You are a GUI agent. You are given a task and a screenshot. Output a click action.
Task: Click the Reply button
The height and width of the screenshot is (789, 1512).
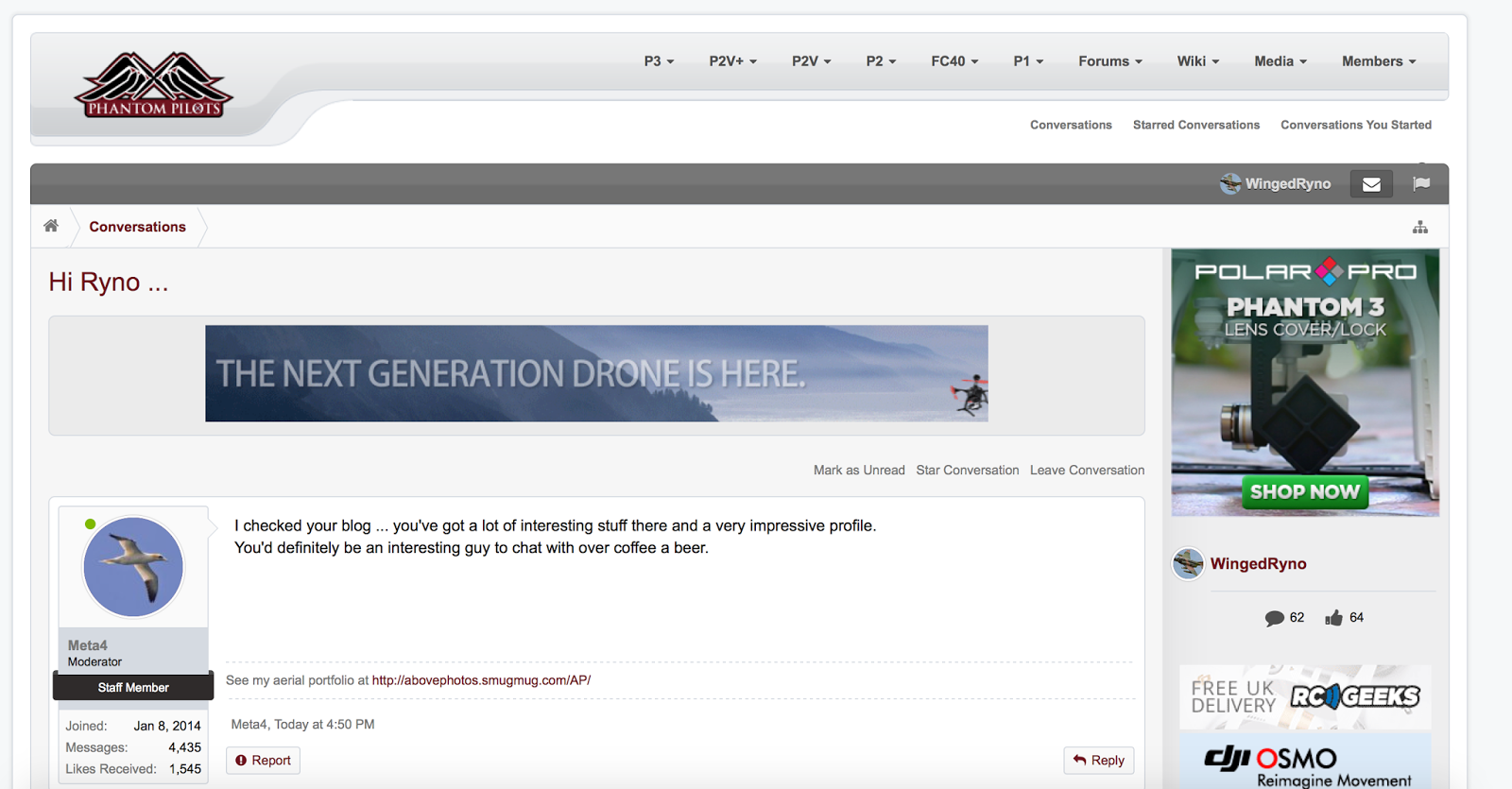point(1098,761)
